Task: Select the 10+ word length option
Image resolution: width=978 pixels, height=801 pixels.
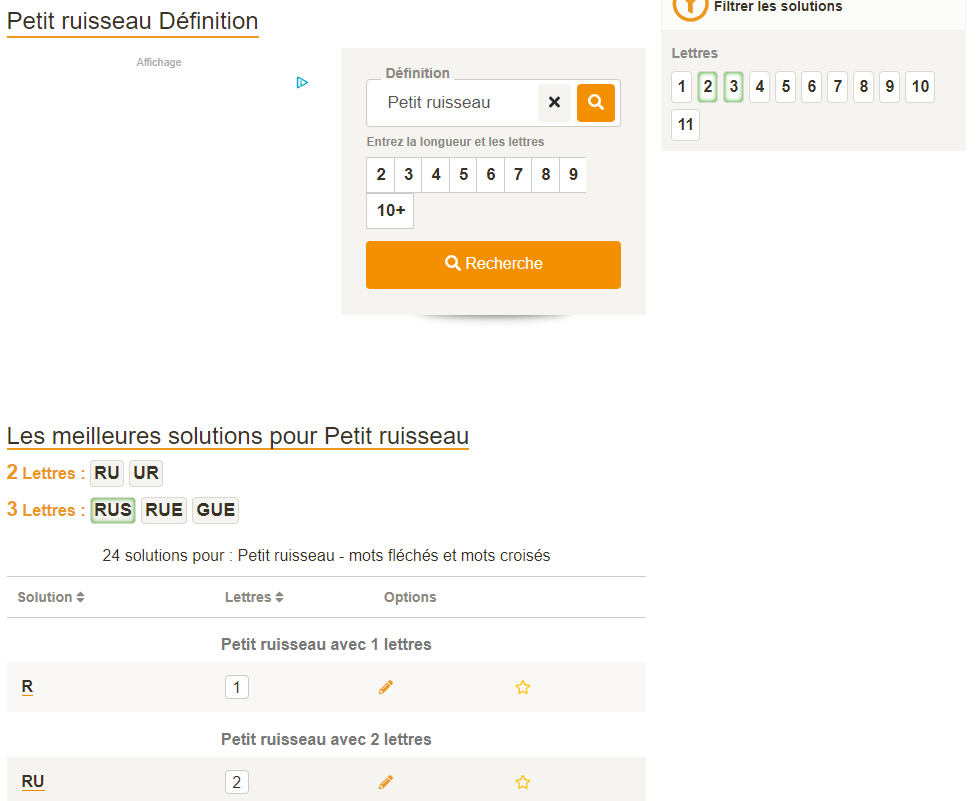Action: click(x=390, y=211)
